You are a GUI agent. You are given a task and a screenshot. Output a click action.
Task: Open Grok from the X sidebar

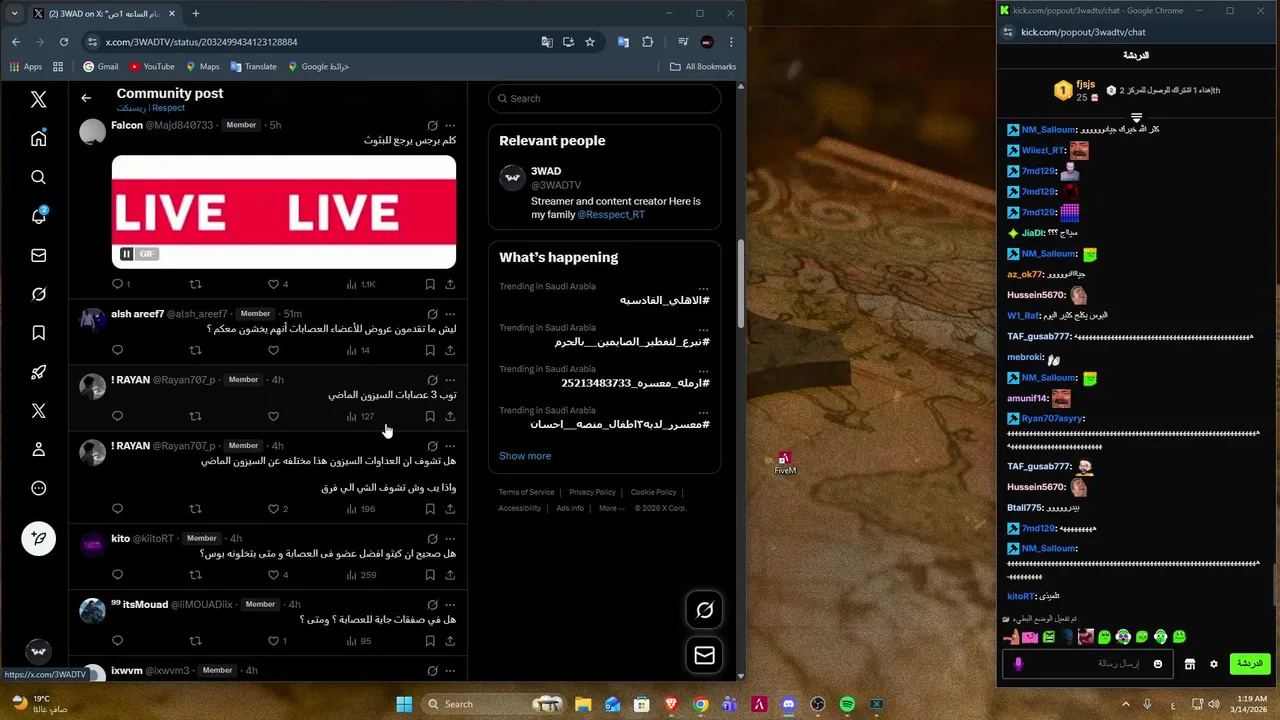38,294
